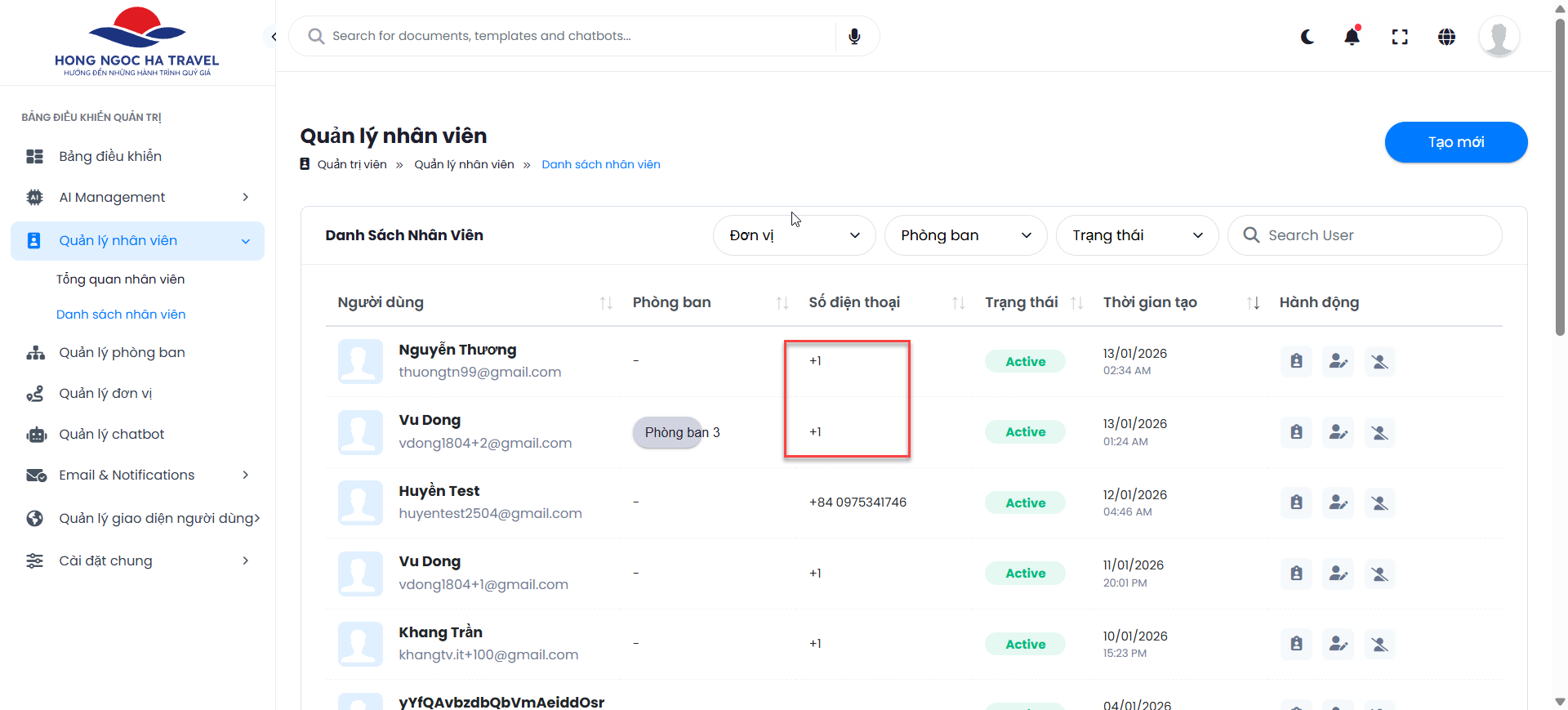Open the Phòng ban filter dropdown
The image size is (1568, 710).
coord(965,235)
